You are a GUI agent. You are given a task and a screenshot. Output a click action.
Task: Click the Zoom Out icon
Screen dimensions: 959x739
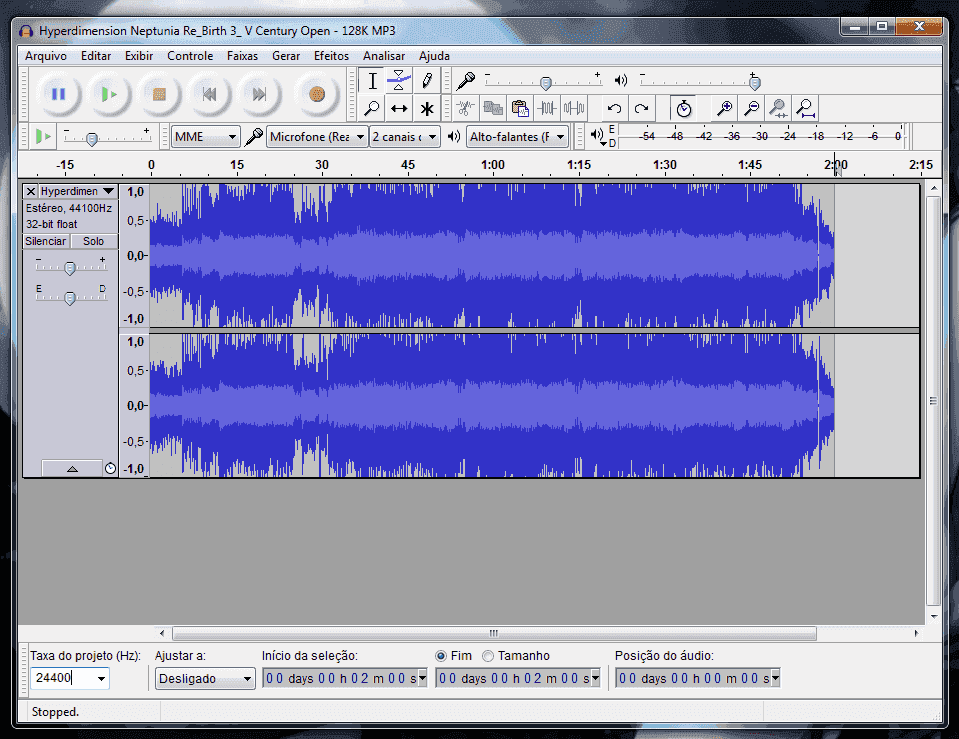click(x=752, y=109)
